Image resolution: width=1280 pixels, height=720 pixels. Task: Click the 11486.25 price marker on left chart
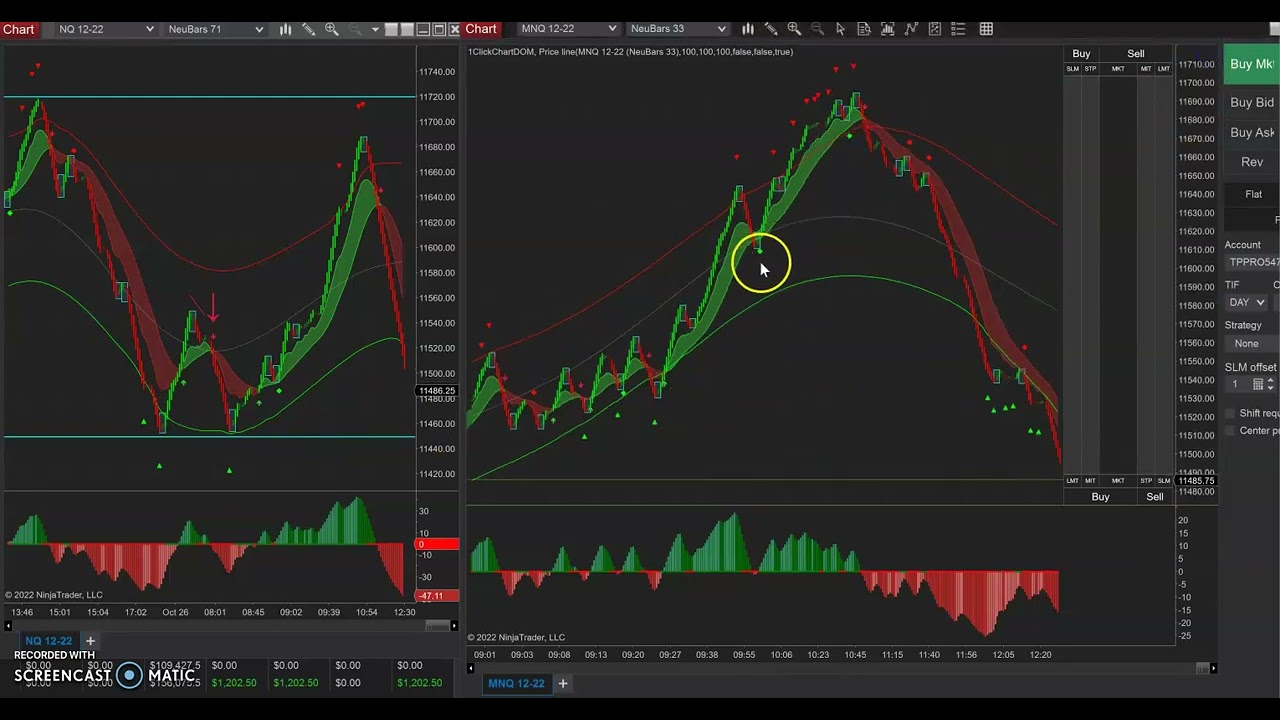437,391
